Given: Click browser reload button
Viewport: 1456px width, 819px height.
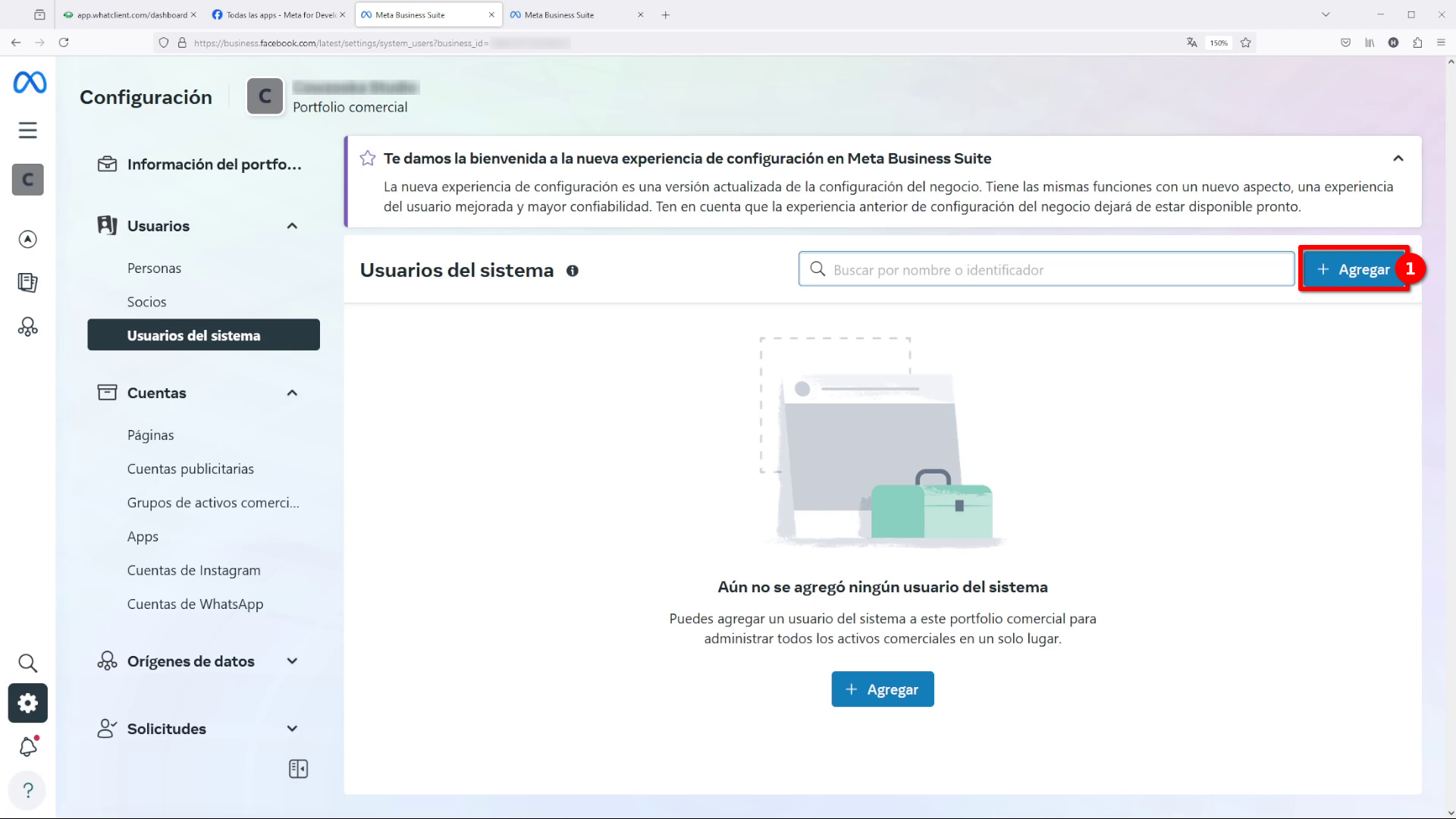Looking at the screenshot, I should point(64,42).
